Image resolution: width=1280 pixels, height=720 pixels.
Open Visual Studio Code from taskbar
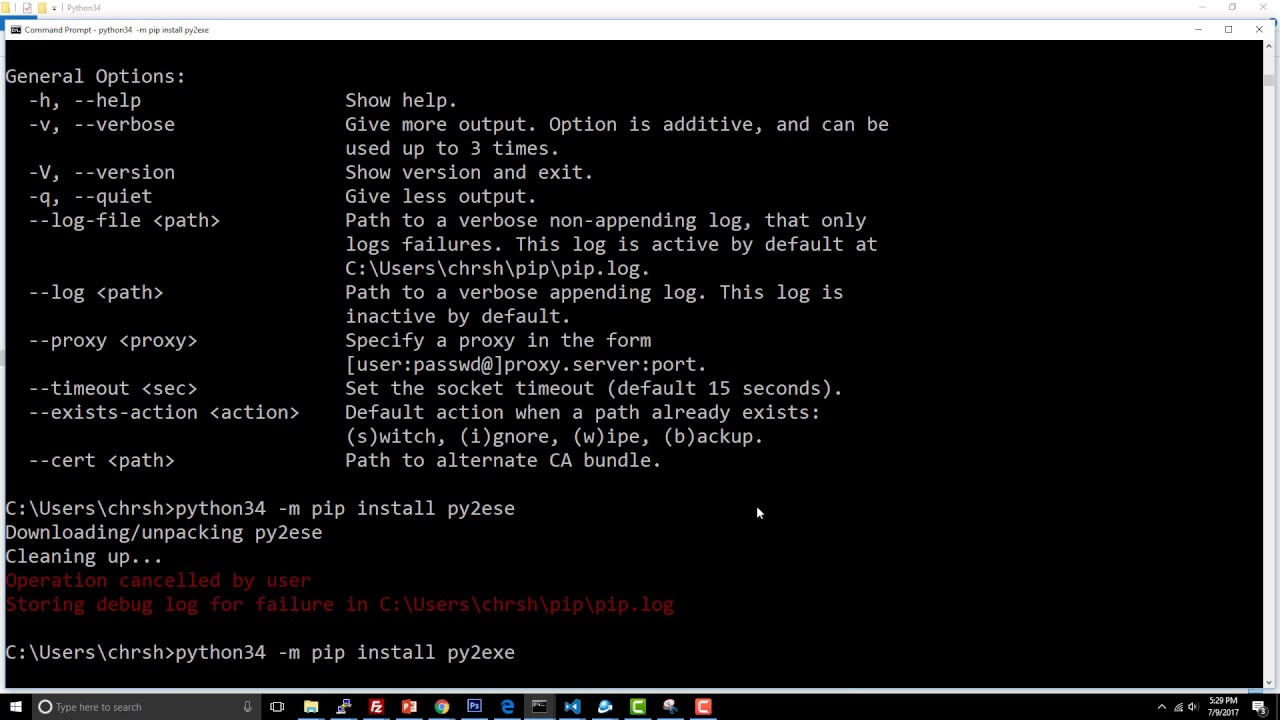tap(572, 707)
